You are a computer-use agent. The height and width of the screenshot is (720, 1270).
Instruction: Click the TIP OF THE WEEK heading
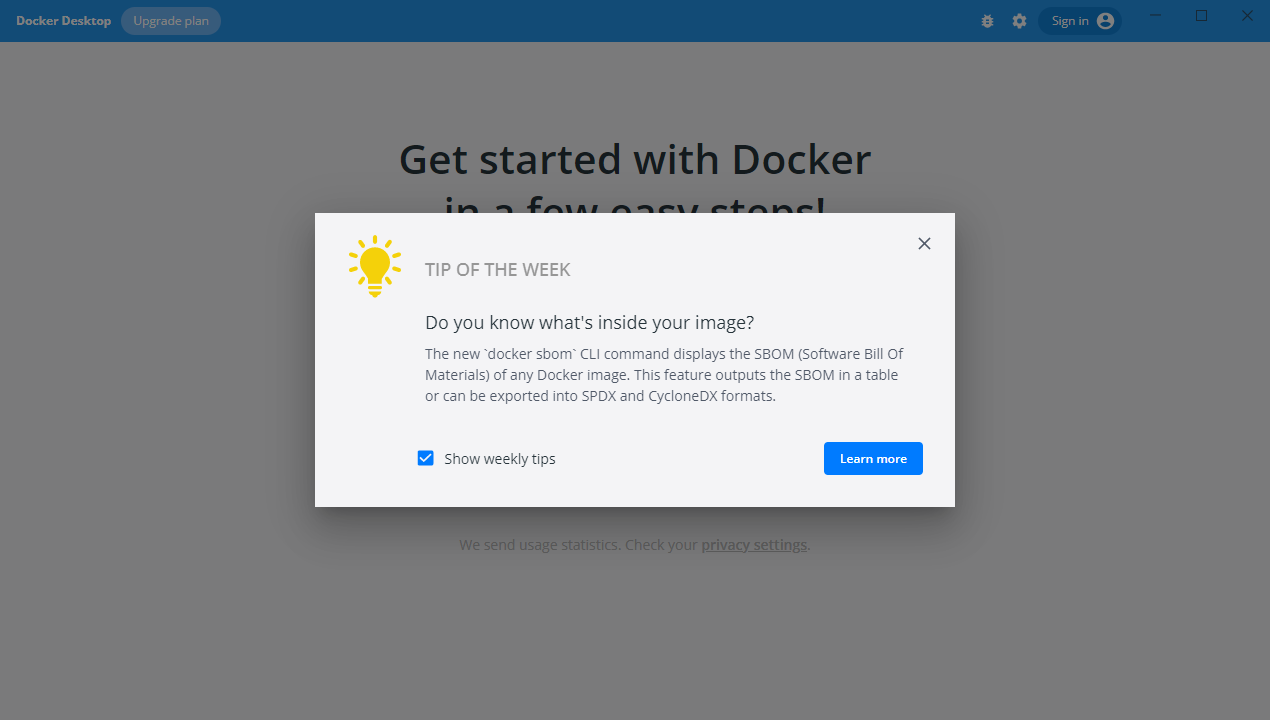[498, 270]
